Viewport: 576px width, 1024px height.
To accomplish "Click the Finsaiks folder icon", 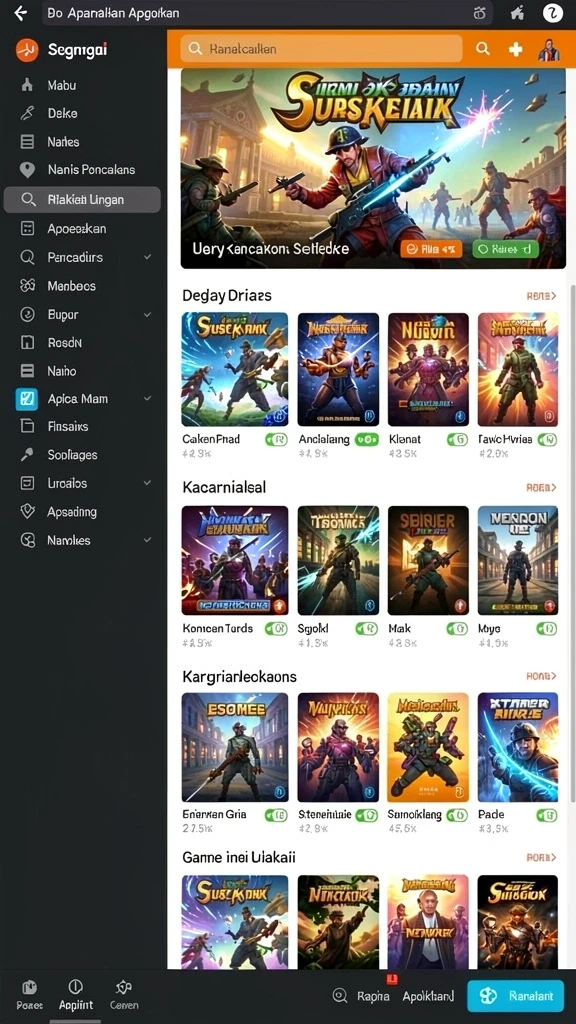I will [27, 426].
